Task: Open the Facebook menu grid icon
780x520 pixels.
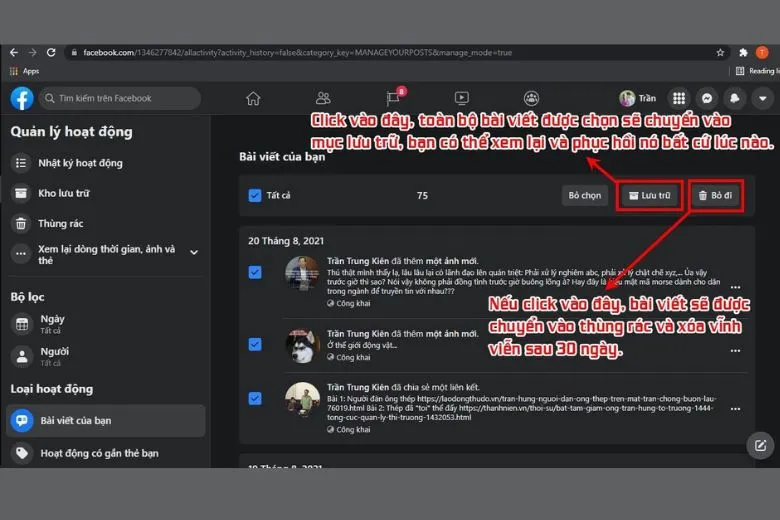Action: [x=679, y=98]
